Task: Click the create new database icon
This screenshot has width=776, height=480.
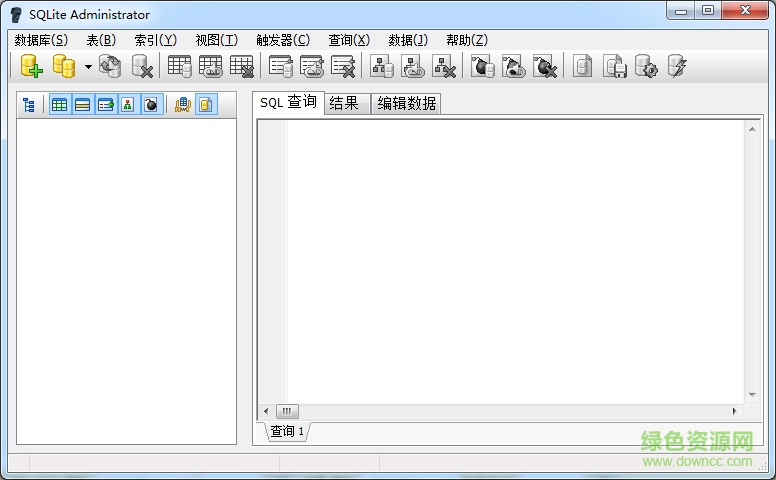Action: [x=31, y=66]
